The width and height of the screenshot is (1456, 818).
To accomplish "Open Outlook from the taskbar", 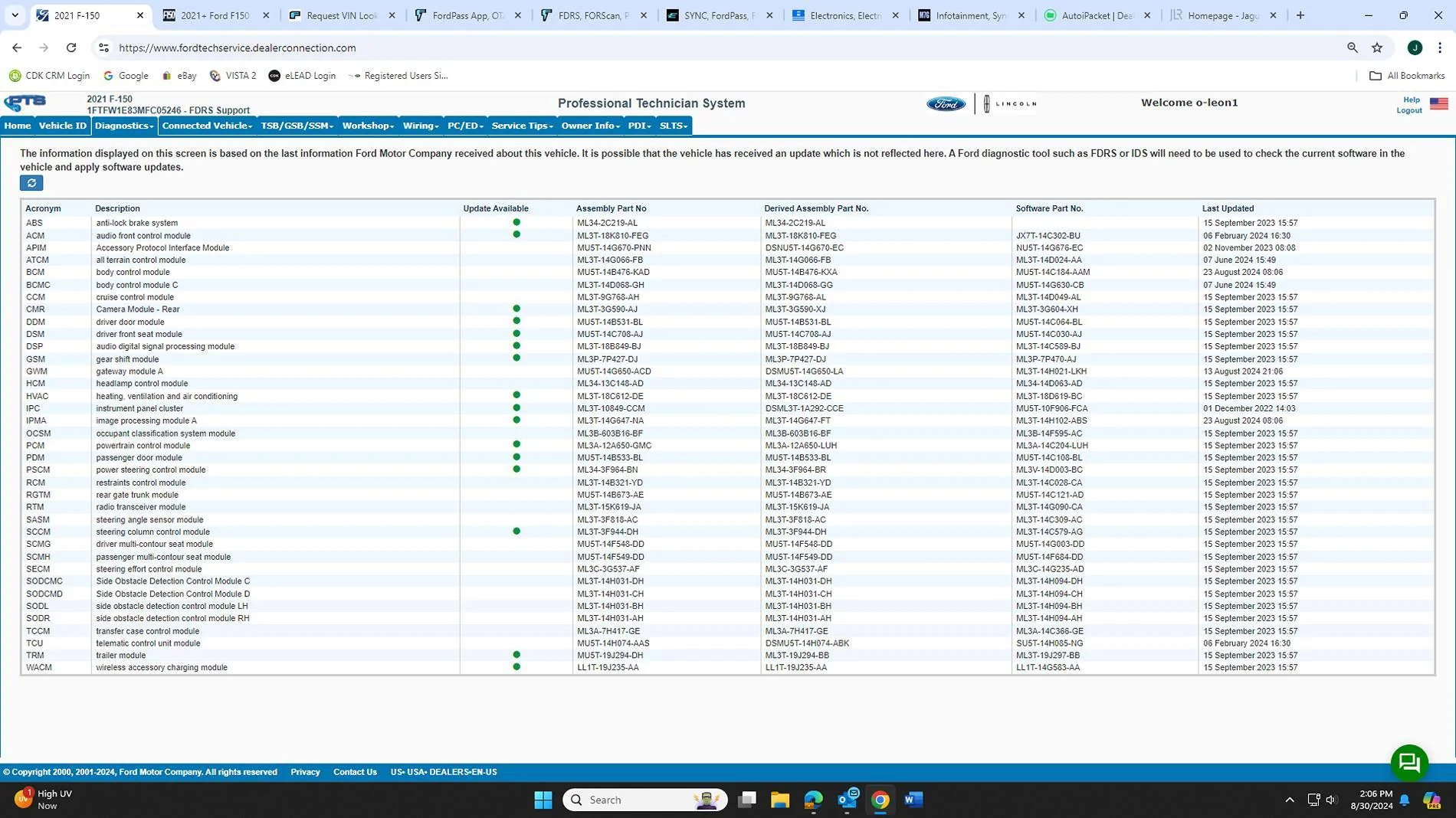I will [846, 799].
